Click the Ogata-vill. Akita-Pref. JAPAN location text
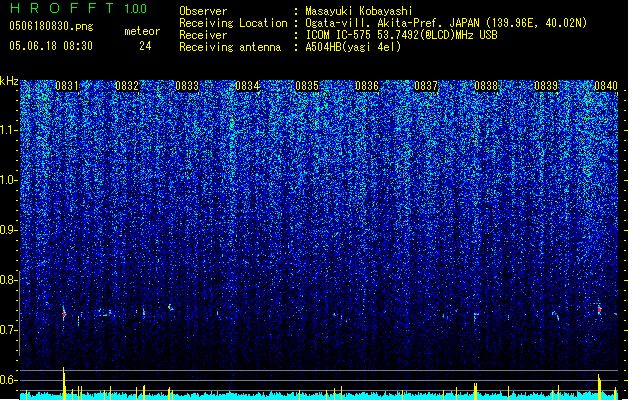 [446, 23]
